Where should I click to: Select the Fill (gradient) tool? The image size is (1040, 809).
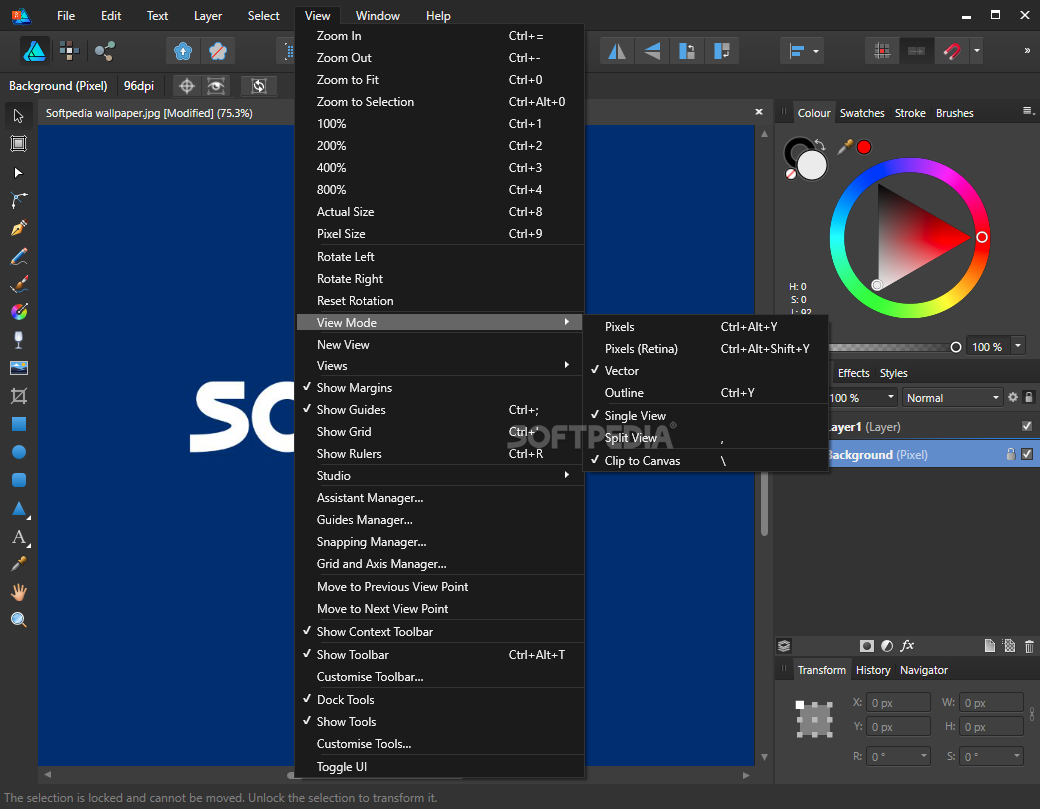pos(19,312)
